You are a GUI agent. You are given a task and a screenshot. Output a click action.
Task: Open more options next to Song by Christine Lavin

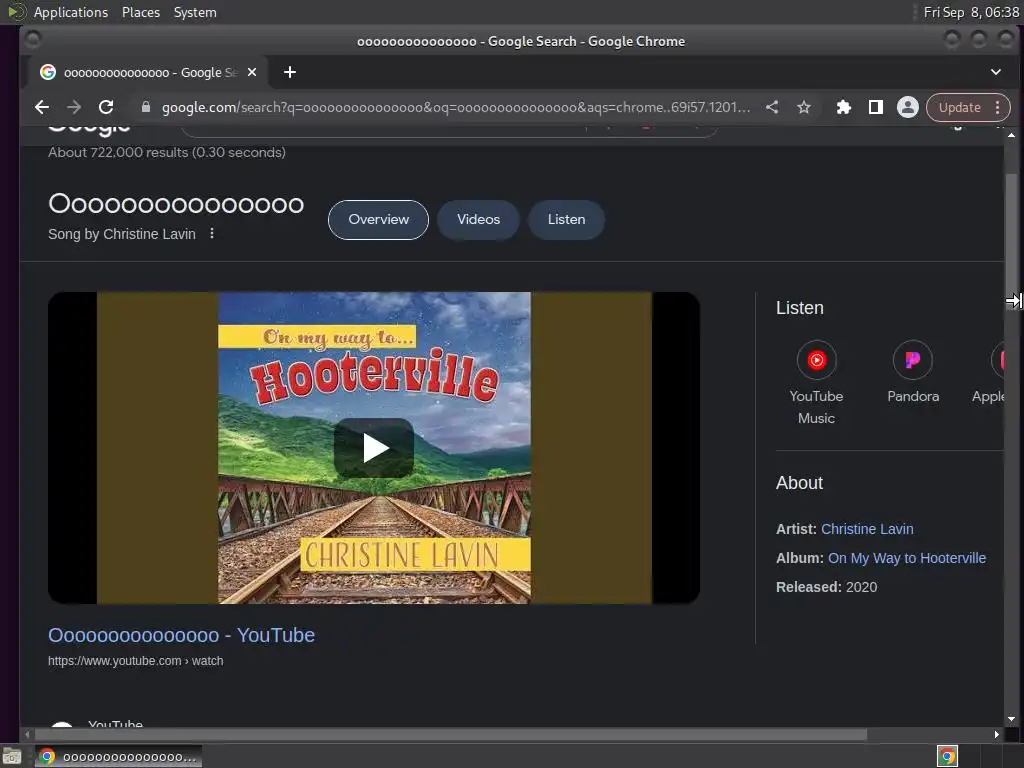click(212, 233)
